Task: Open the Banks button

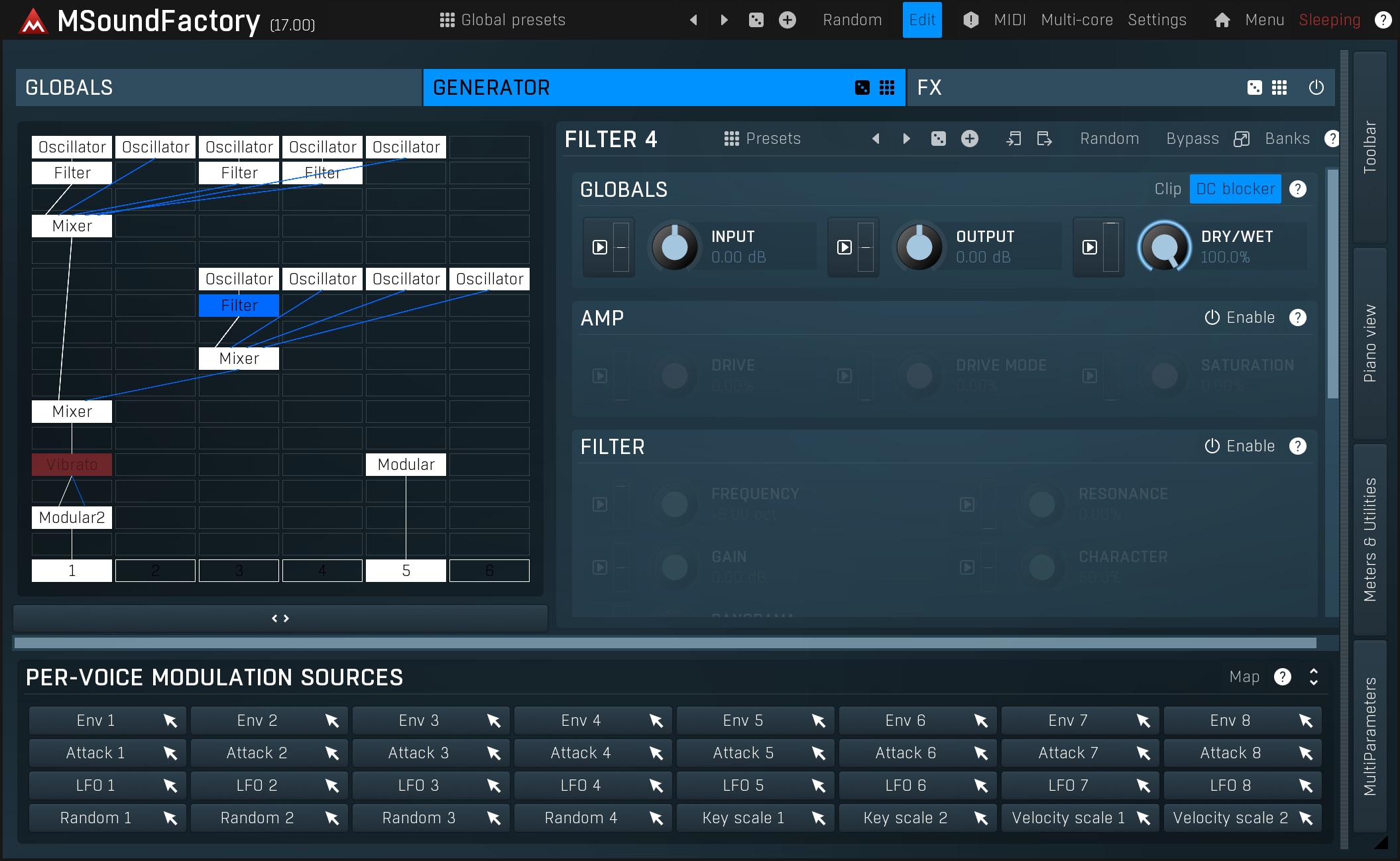Action: [x=1287, y=139]
